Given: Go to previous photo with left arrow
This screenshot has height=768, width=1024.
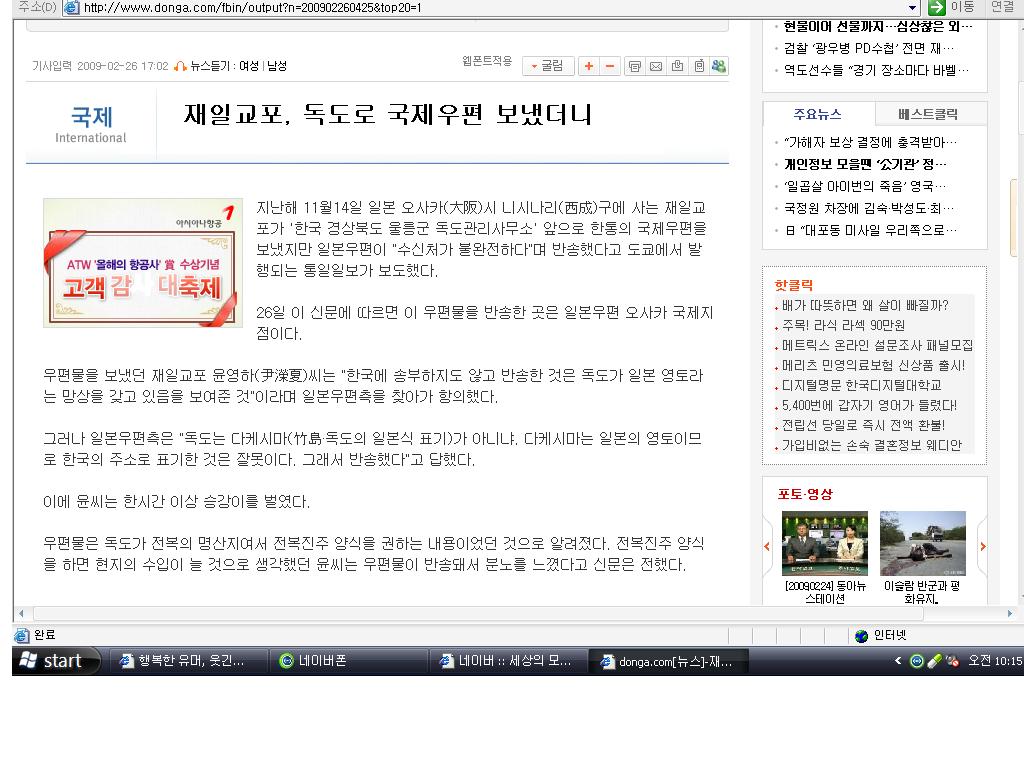Looking at the screenshot, I should click(x=767, y=547).
